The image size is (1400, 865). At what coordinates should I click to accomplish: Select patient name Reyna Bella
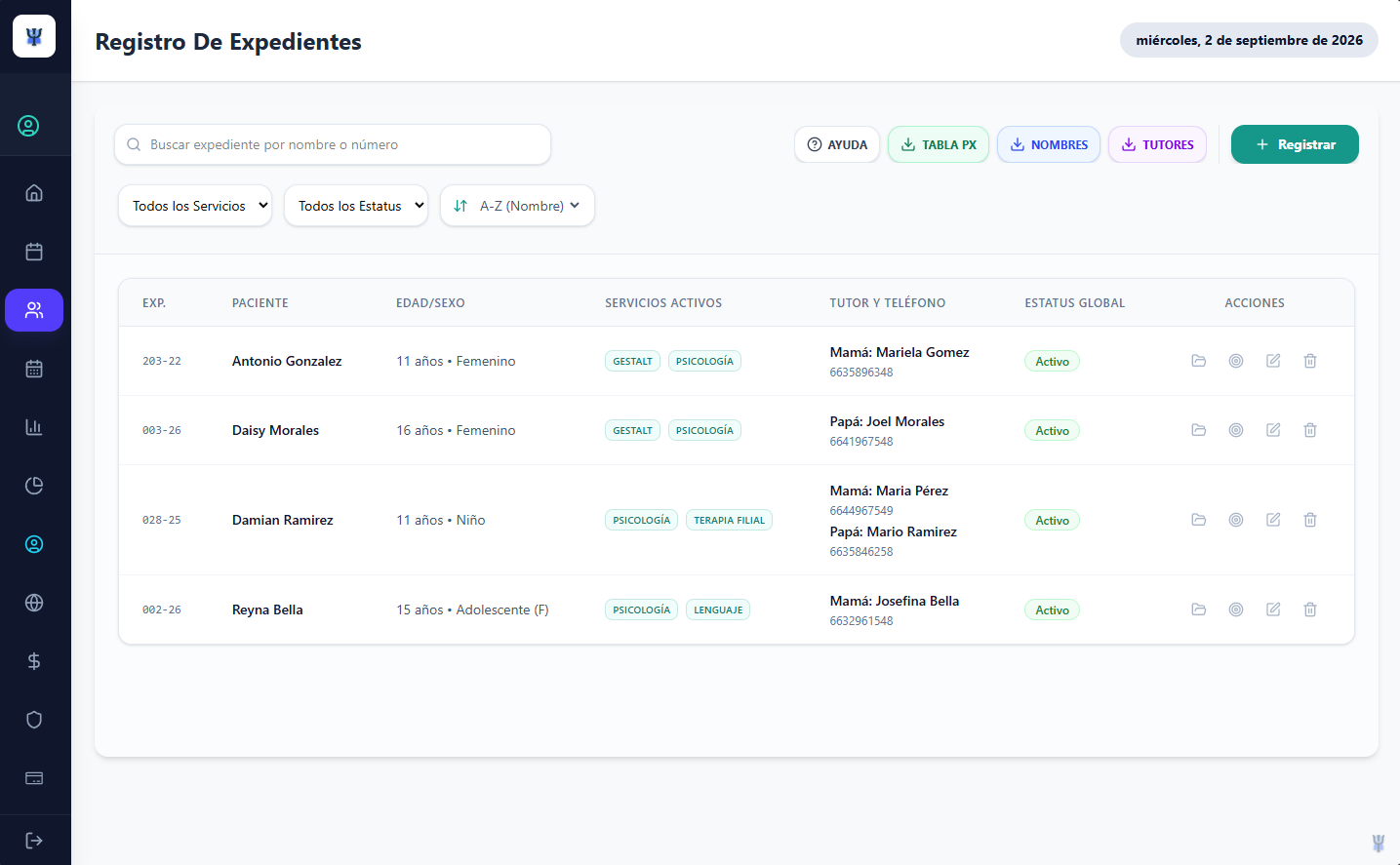pyautogui.click(x=267, y=609)
